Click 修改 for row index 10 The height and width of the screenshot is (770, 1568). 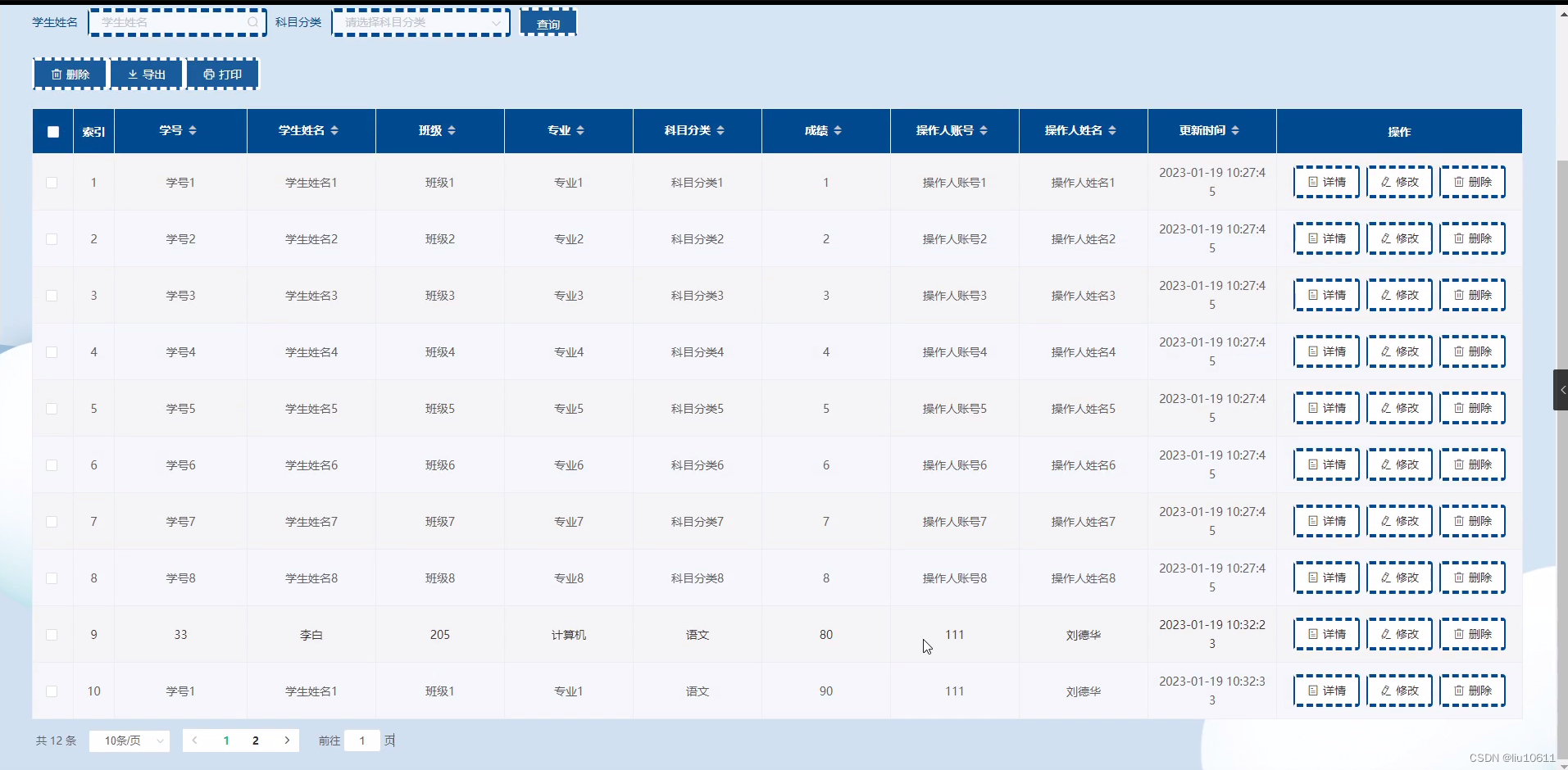point(1399,691)
